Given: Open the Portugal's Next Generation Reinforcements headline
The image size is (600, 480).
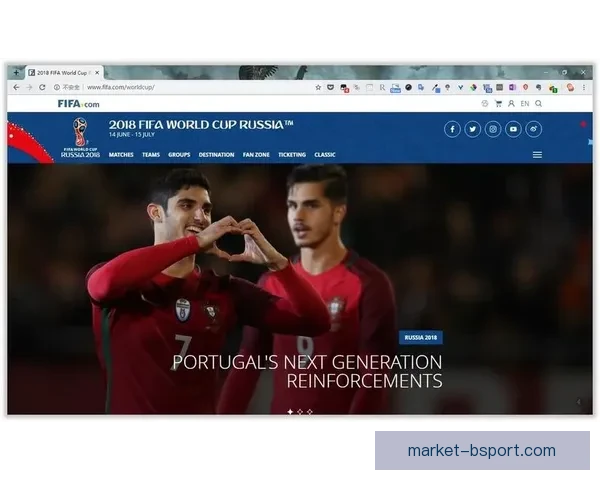Looking at the screenshot, I should pos(307,371).
